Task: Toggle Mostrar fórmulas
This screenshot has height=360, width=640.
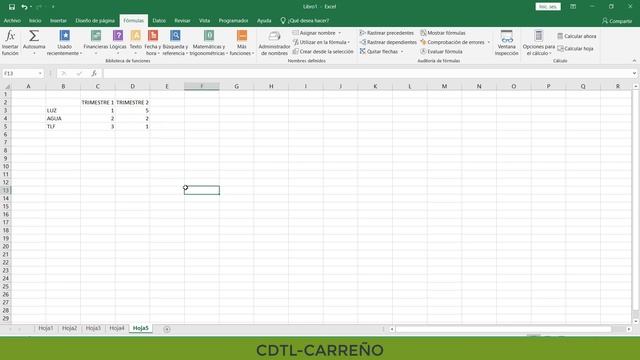Action: (443, 33)
